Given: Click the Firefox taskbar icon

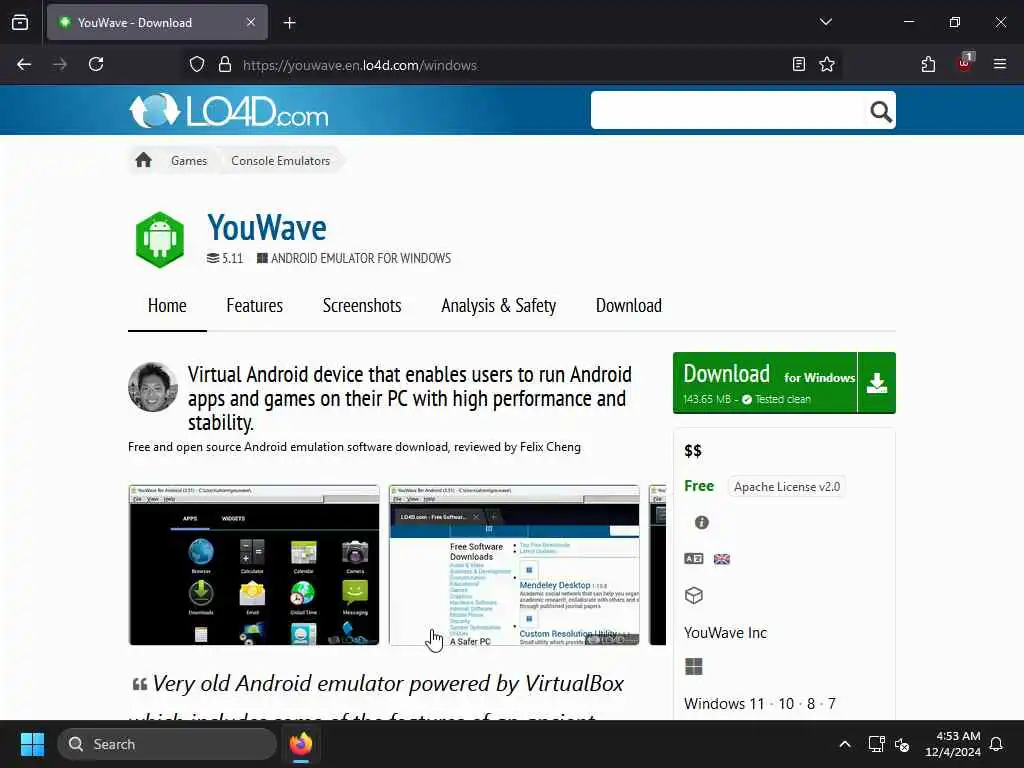Looking at the screenshot, I should pos(301,744).
